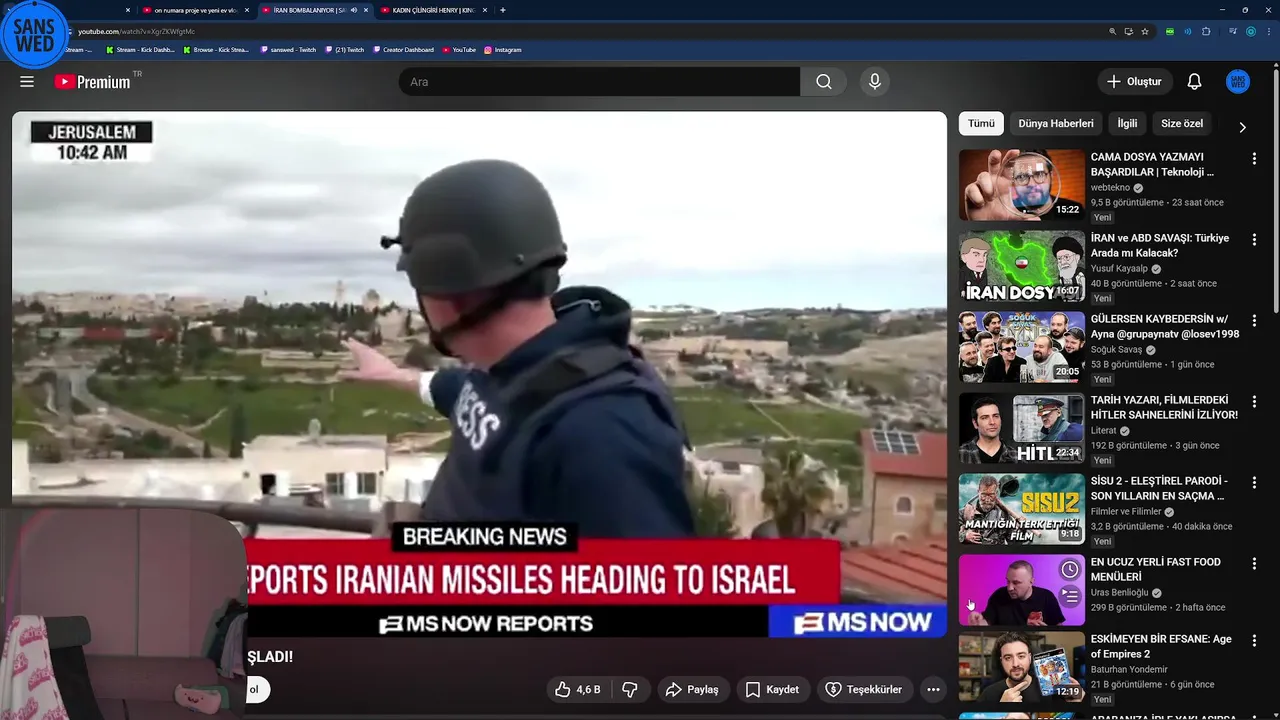Open the YouTube bookmark
The image size is (1280, 720).
click(459, 50)
